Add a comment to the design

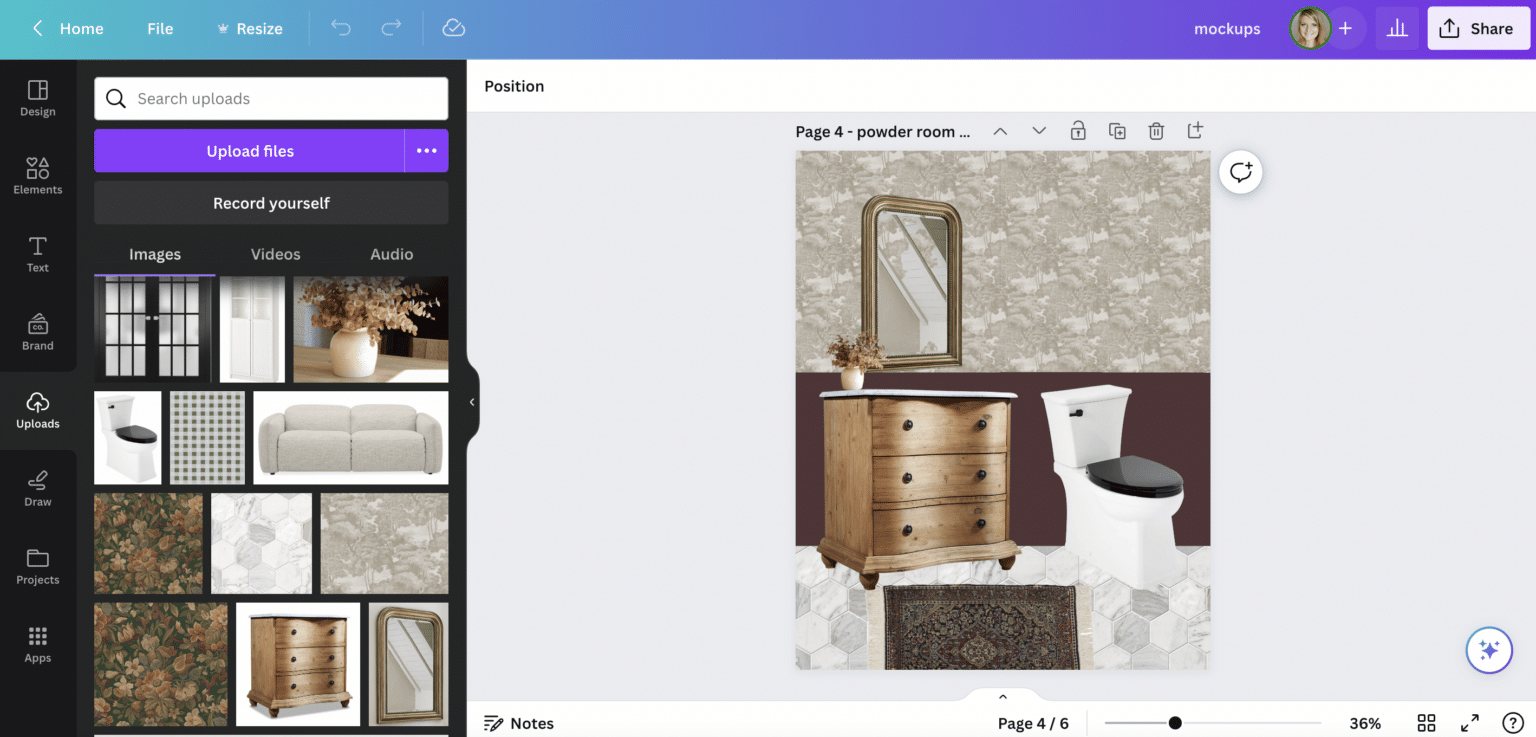(x=1241, y=172)
